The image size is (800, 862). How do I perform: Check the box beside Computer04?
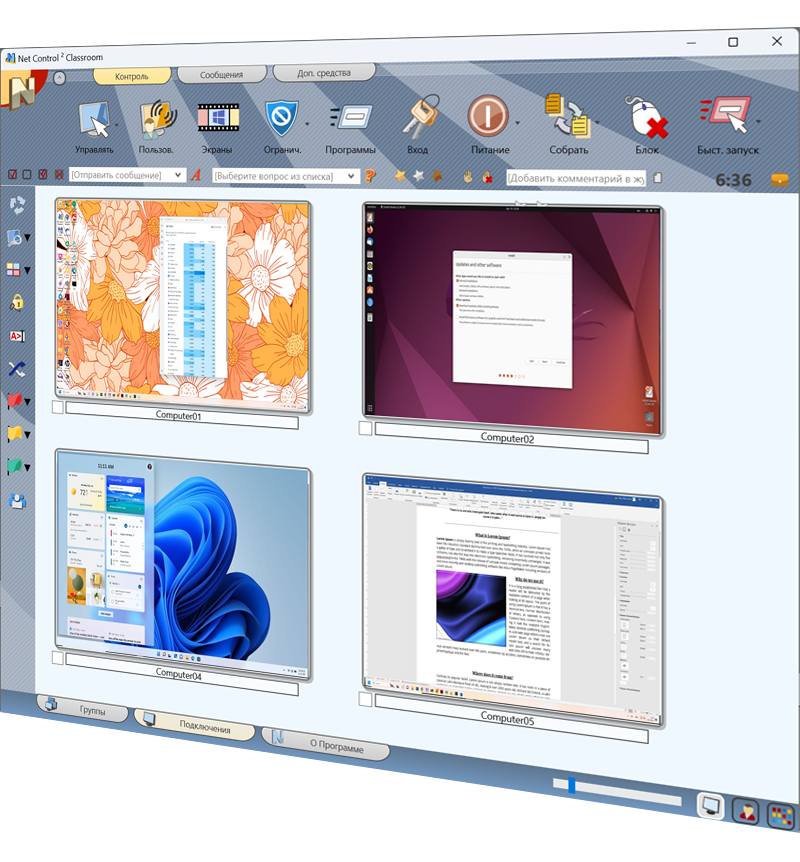[x=58, y=659]
